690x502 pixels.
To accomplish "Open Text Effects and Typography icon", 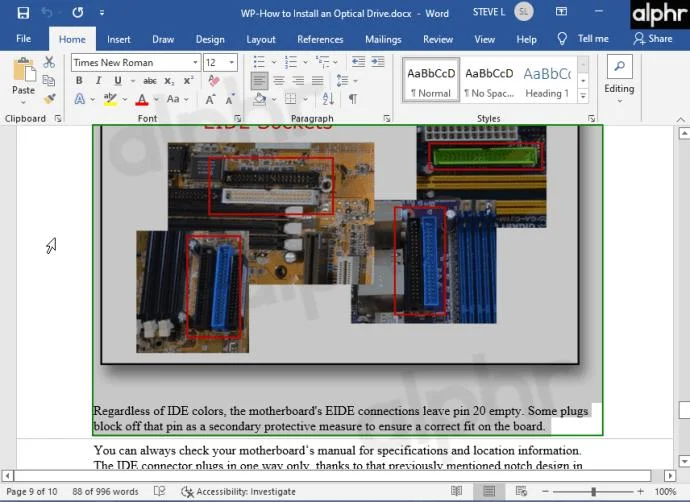I will pos(80,99).
